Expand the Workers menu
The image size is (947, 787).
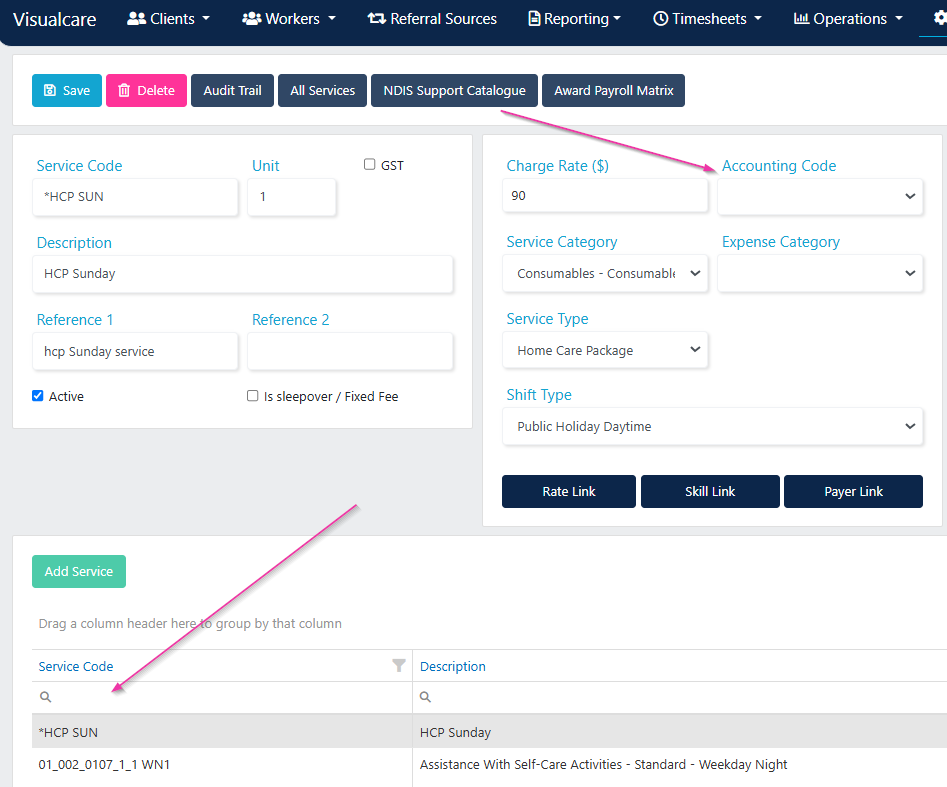coord(289,19)
